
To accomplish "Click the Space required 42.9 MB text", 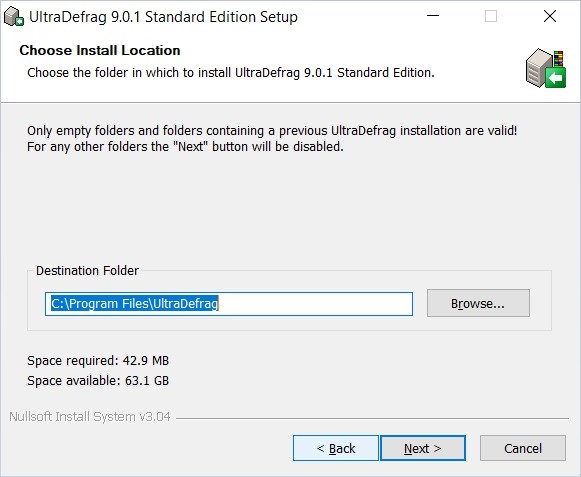I will (x=98, y=360).
